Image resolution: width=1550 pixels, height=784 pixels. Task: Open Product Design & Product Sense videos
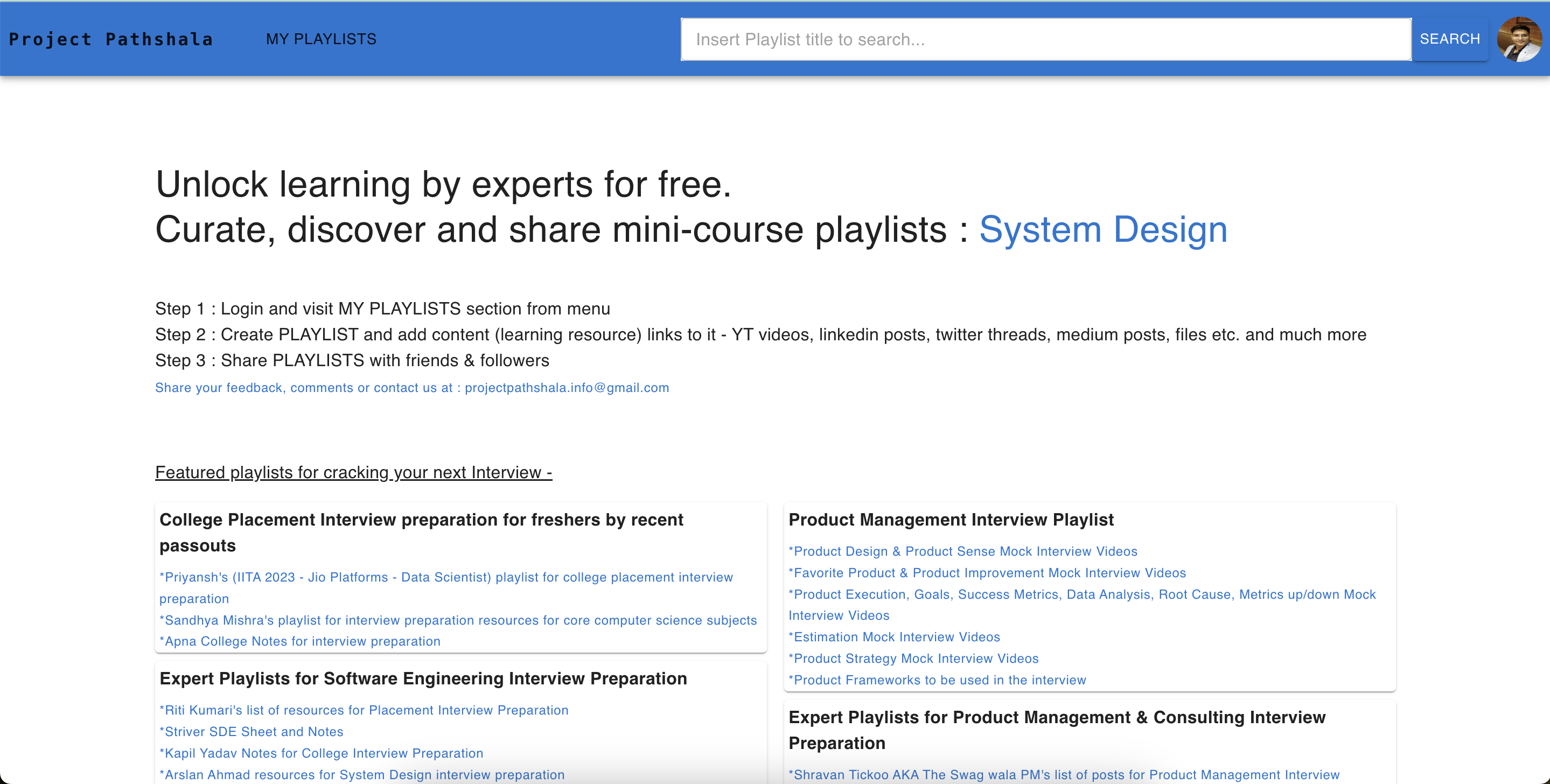point(963,551)
